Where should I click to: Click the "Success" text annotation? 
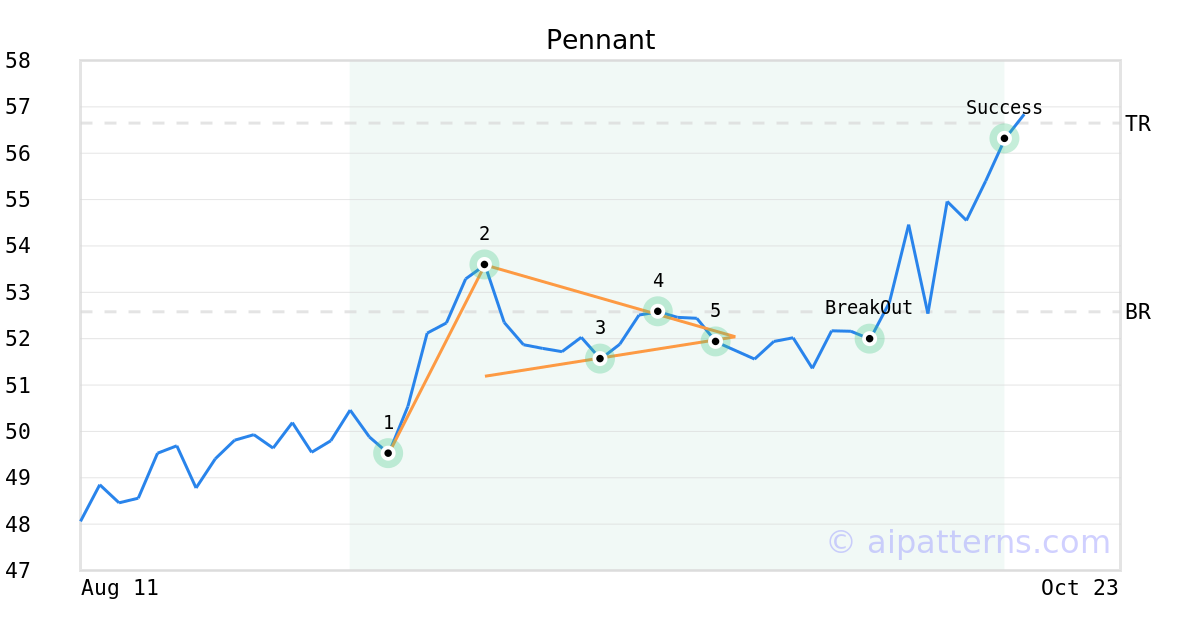tap(1004, 108)
